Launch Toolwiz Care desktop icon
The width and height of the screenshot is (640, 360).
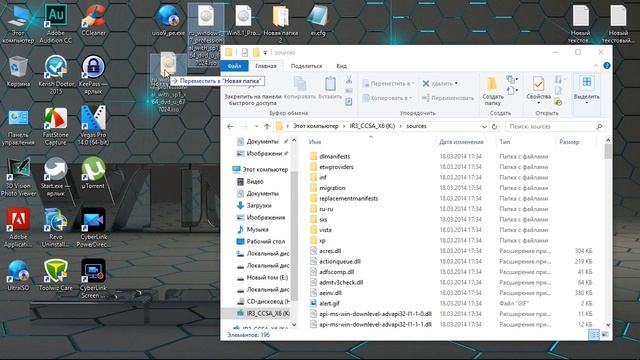tap(56, 275)
